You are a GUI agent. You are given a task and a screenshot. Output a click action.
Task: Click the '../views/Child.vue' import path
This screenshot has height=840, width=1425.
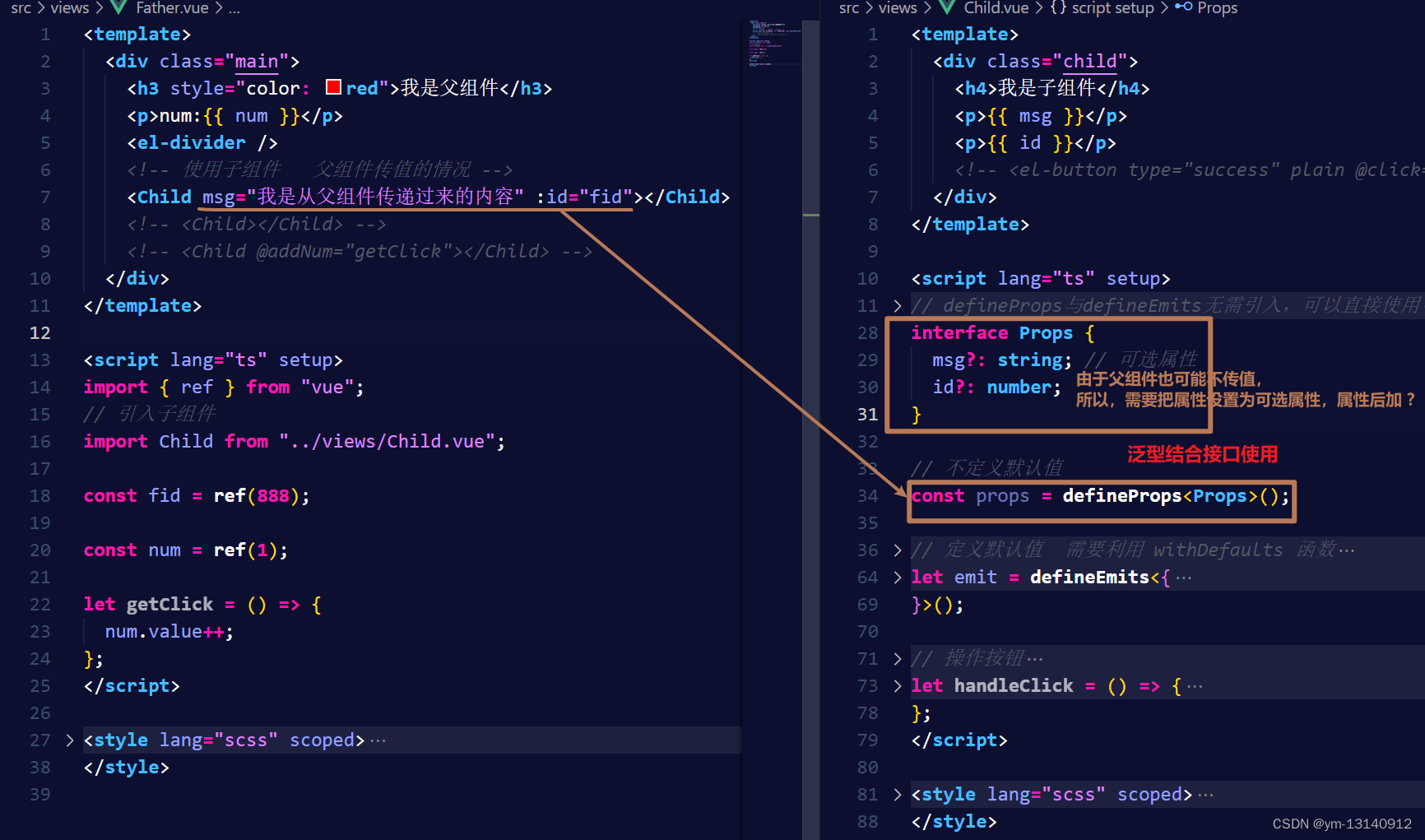tap(388, 442)
